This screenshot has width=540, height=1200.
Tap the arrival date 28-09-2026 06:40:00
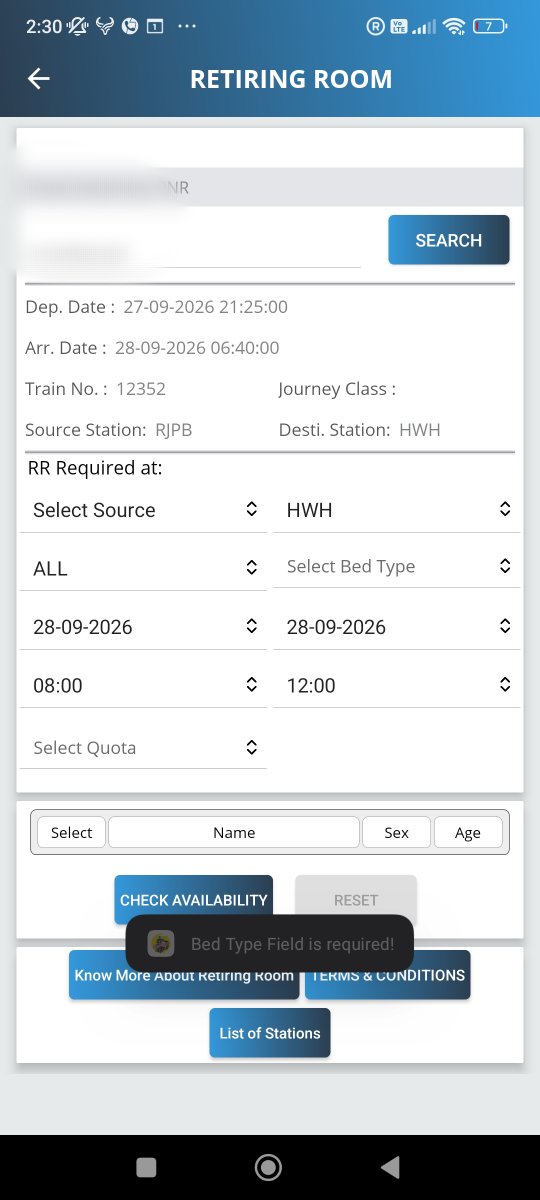point(197,348)
